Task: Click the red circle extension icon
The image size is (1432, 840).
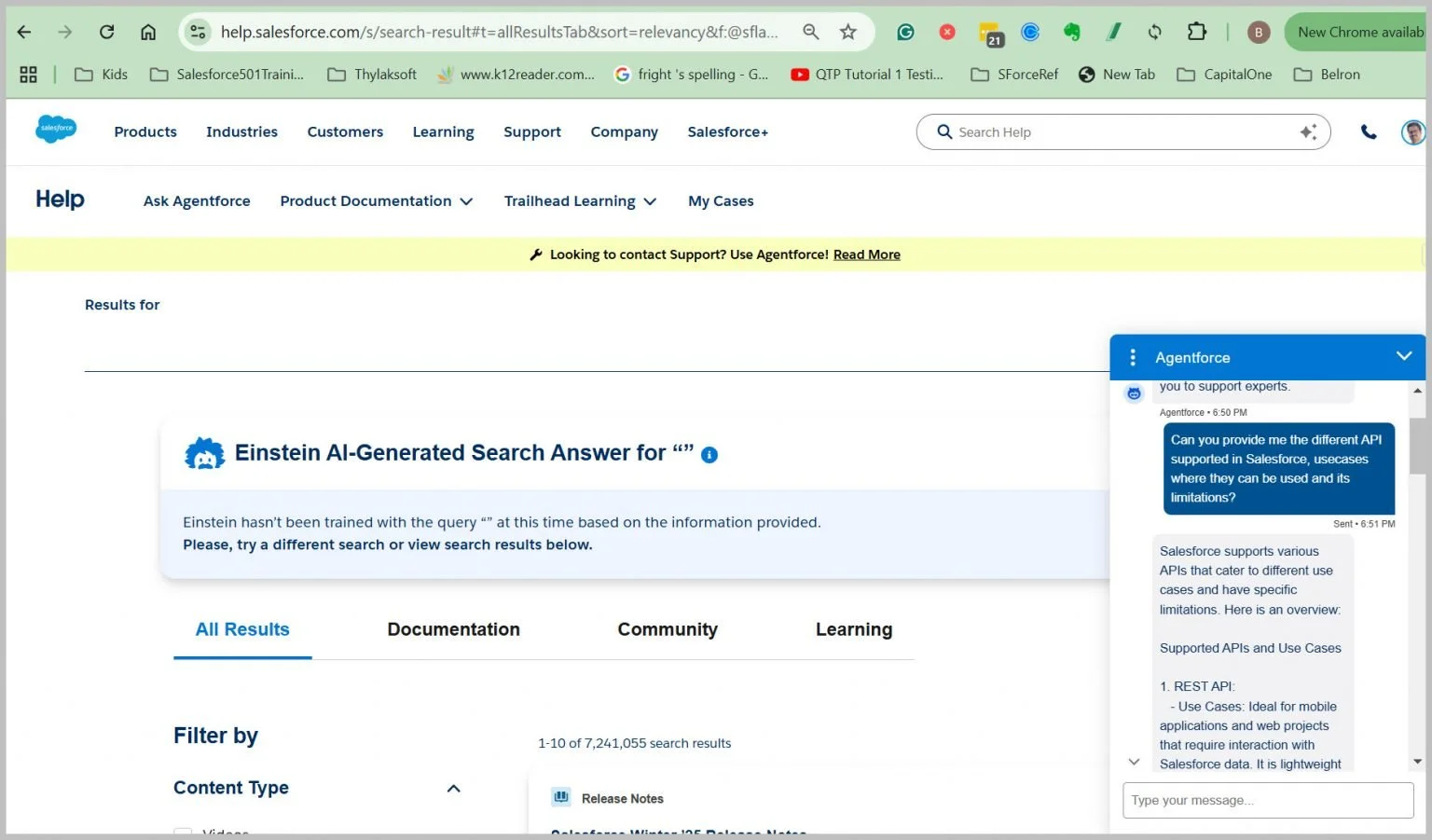Action: pyautogui.click(x=947, y=32)
